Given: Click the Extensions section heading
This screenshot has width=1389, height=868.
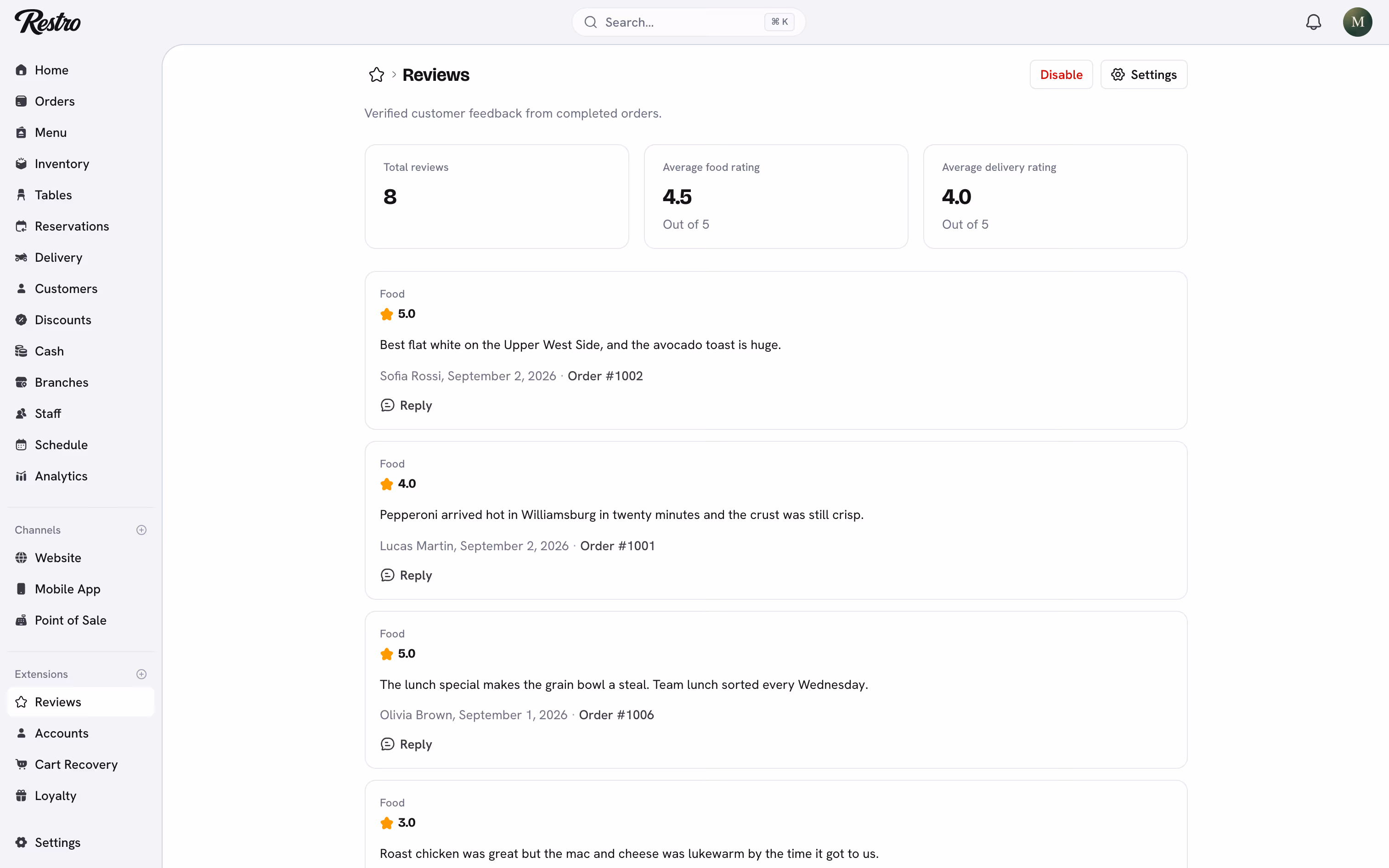Looking at the screenshot, I should click(x=41, y=674).
